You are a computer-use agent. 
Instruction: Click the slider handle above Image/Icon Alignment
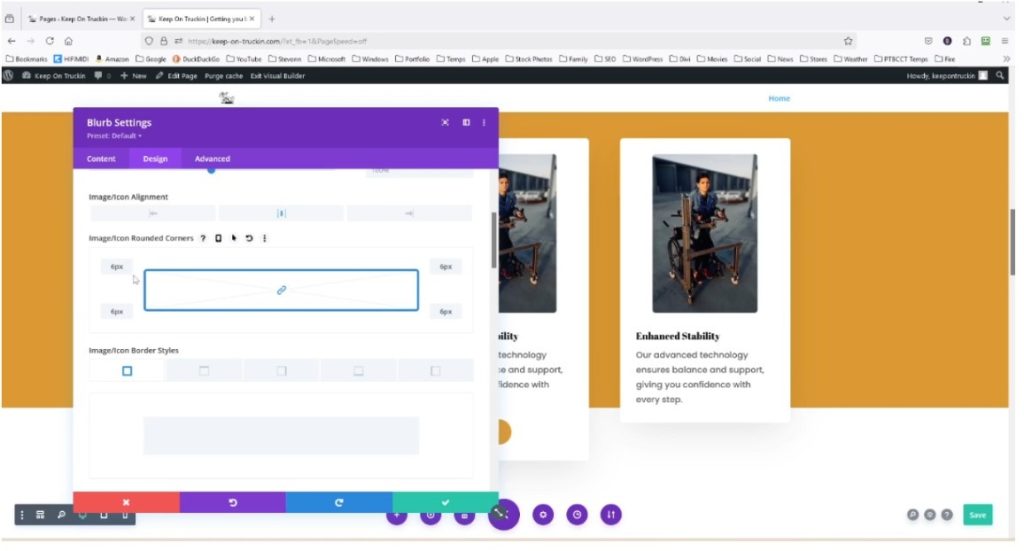click(211, 170)
